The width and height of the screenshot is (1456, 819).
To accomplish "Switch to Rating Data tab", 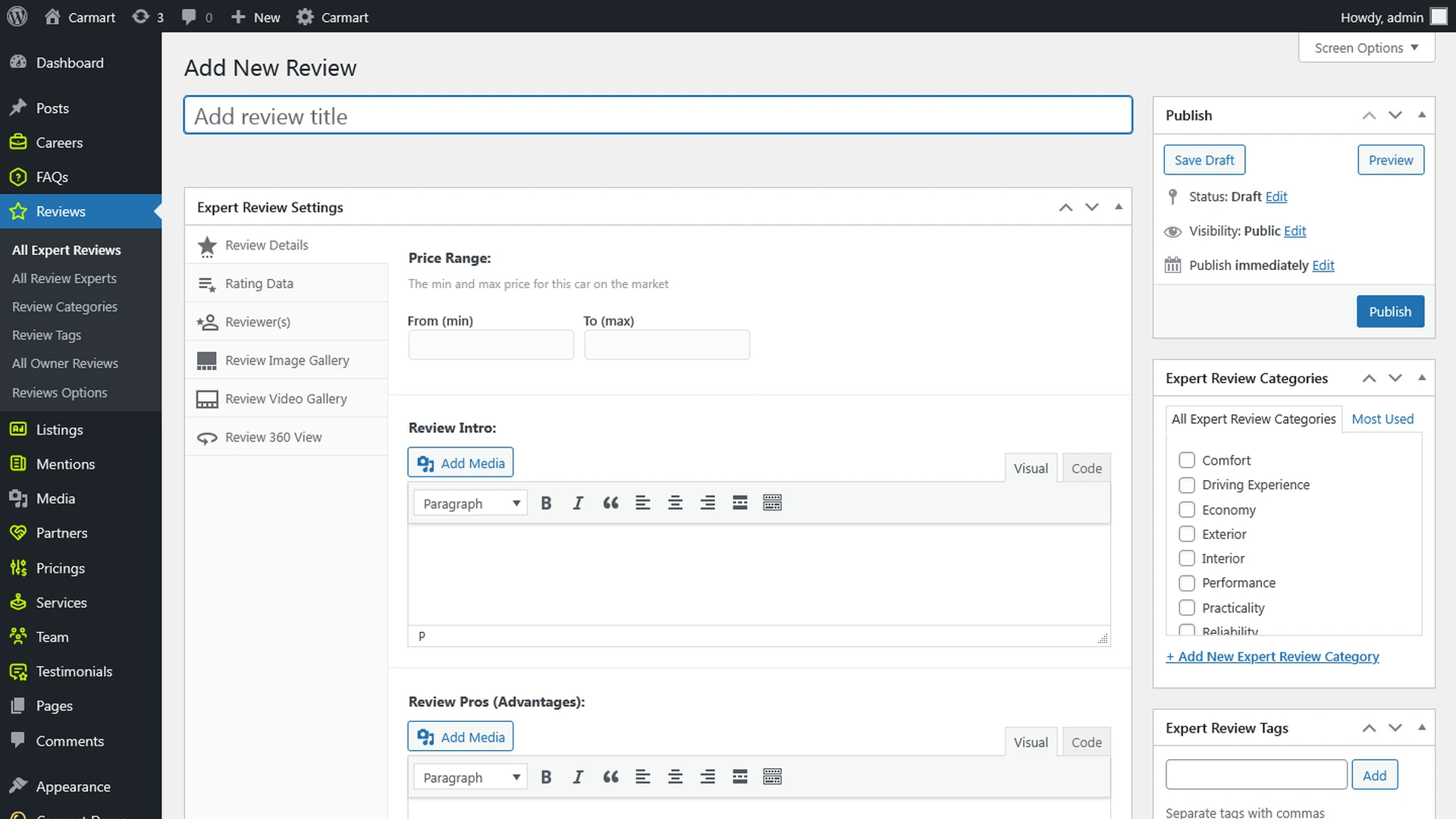I will 287,283.
